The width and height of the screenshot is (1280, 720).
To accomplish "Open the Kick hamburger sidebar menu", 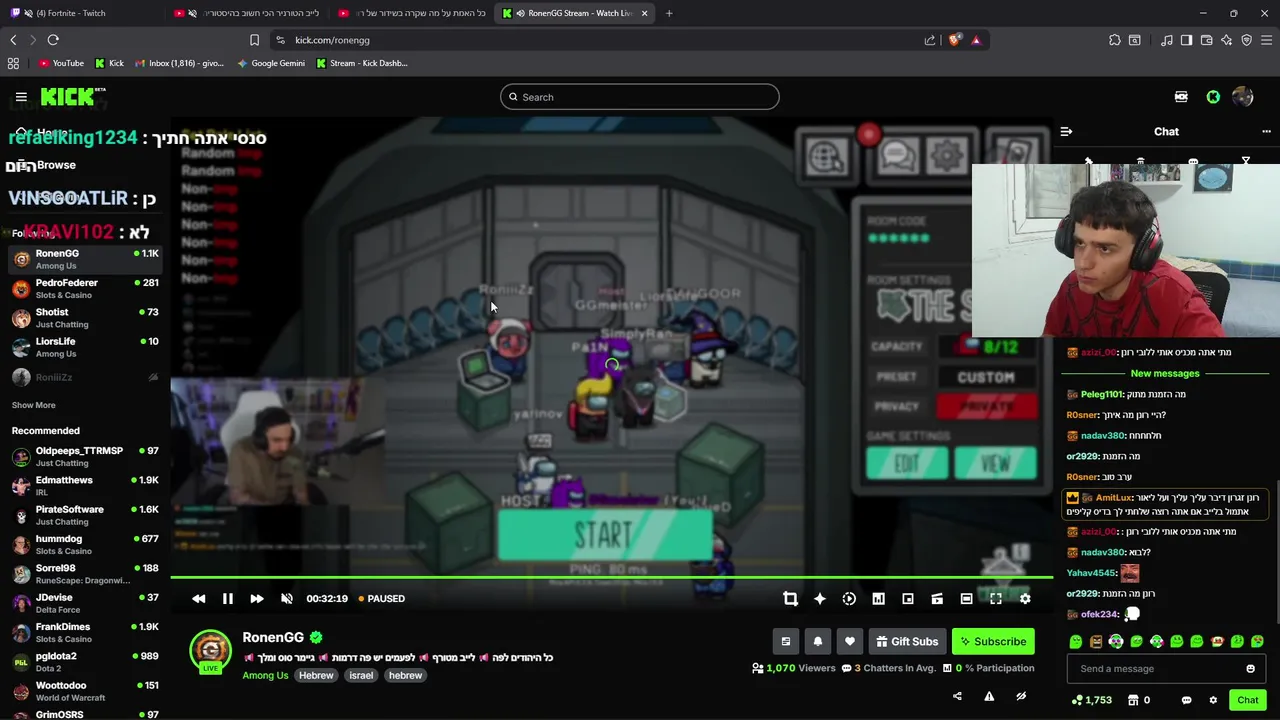I will (x=21, y=97).
